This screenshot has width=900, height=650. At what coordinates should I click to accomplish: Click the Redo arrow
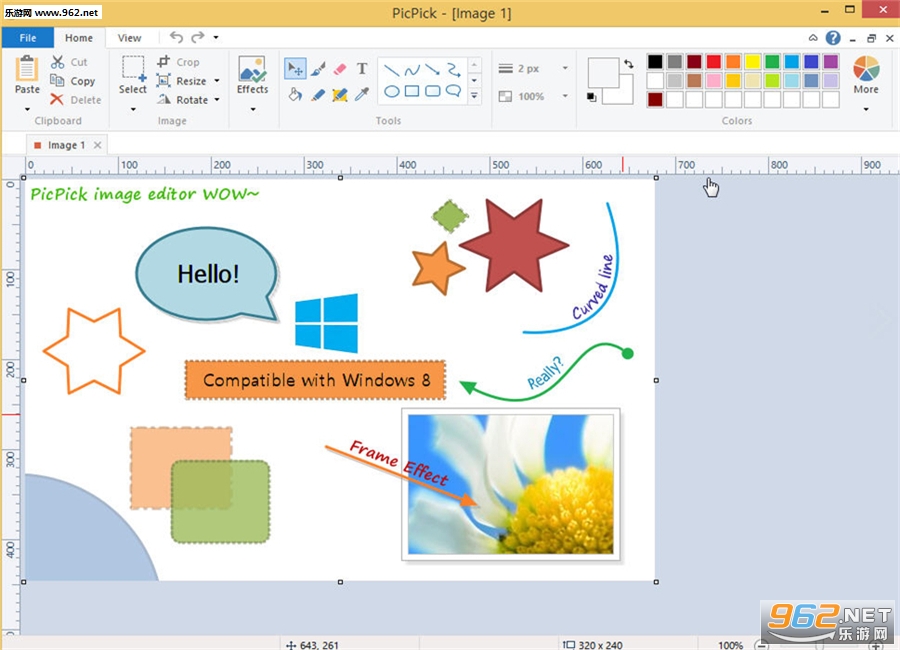coord(198,37)
